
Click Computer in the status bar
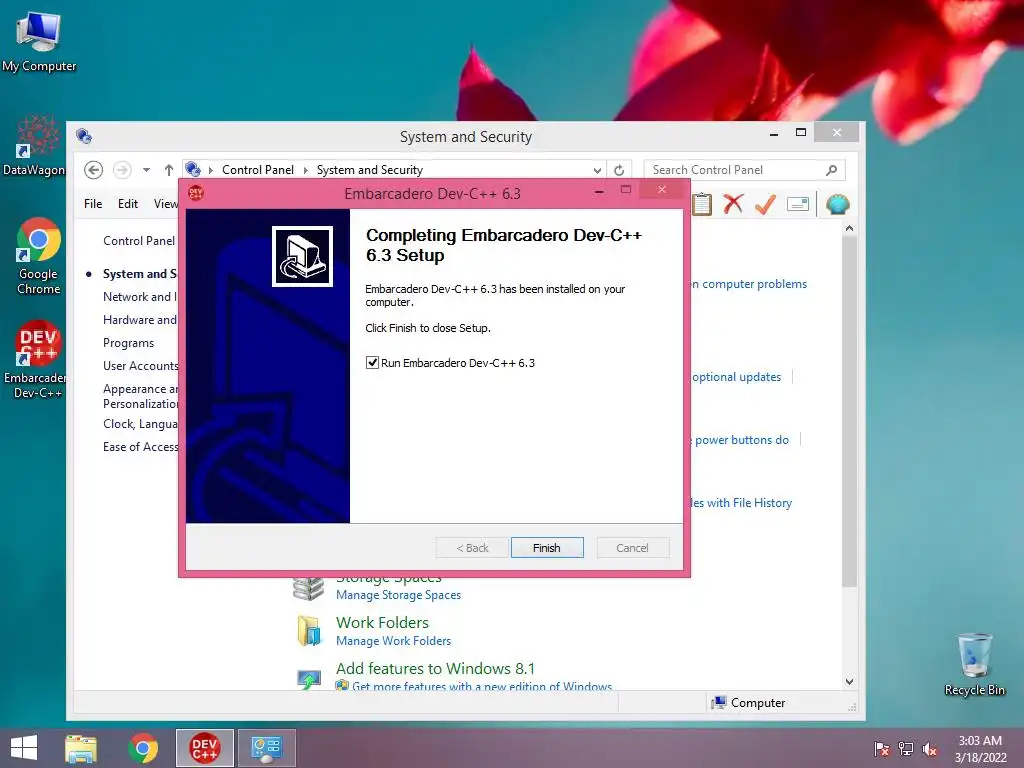[748, 703]
